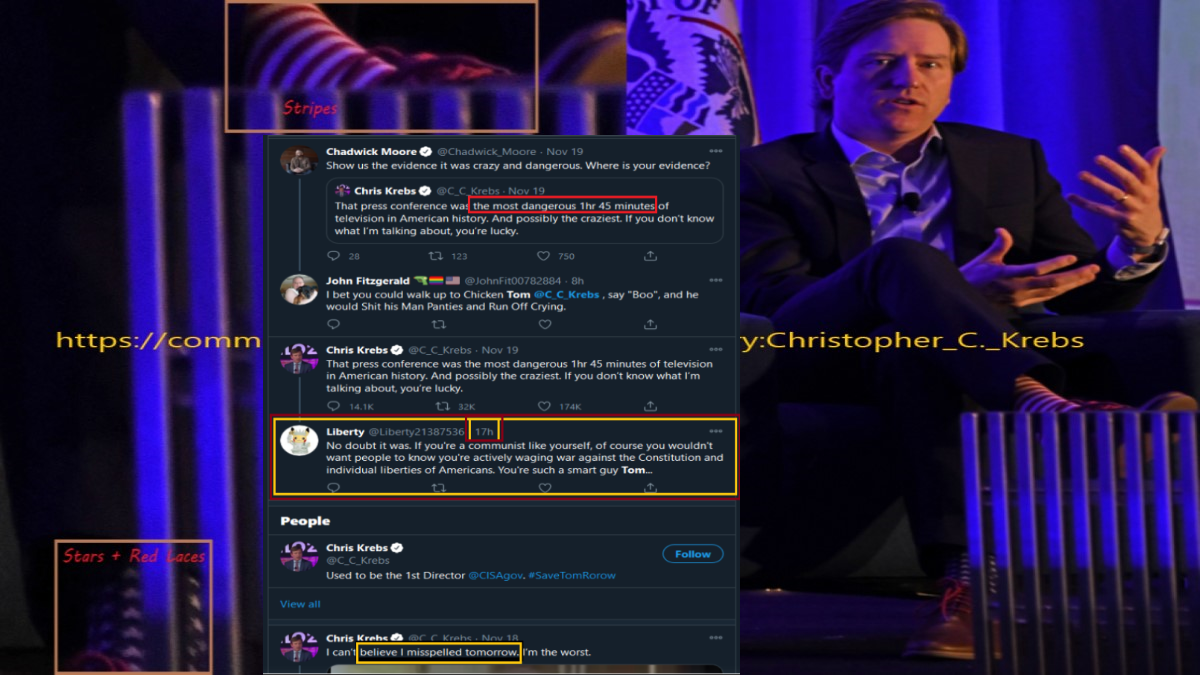1200x675 pixels.
Task: Open @C_C_Krebs mention in Fitzgerald's tweet
Action: click(x=566, y=295)
